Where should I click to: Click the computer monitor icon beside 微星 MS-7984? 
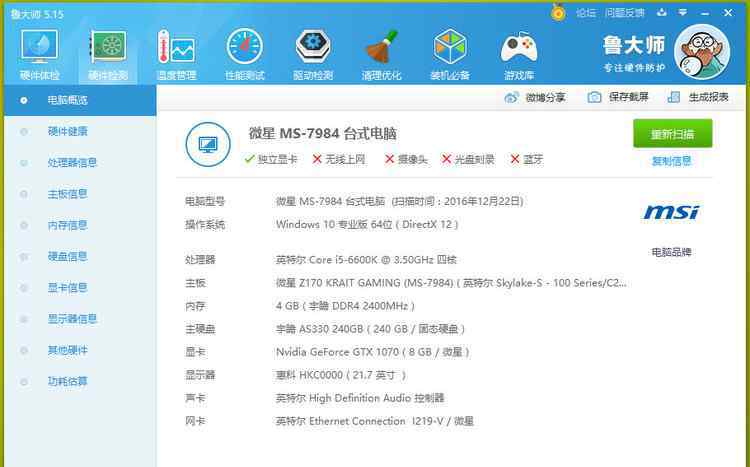click(x=208, y=144)
